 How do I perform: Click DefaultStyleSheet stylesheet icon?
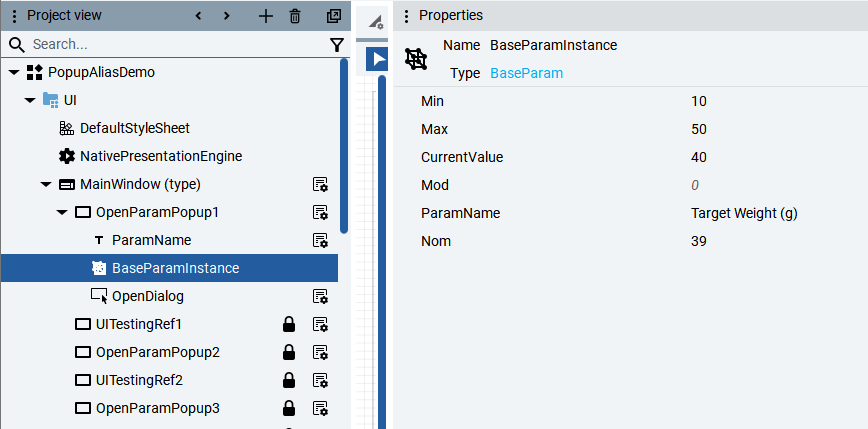[66, 128]
